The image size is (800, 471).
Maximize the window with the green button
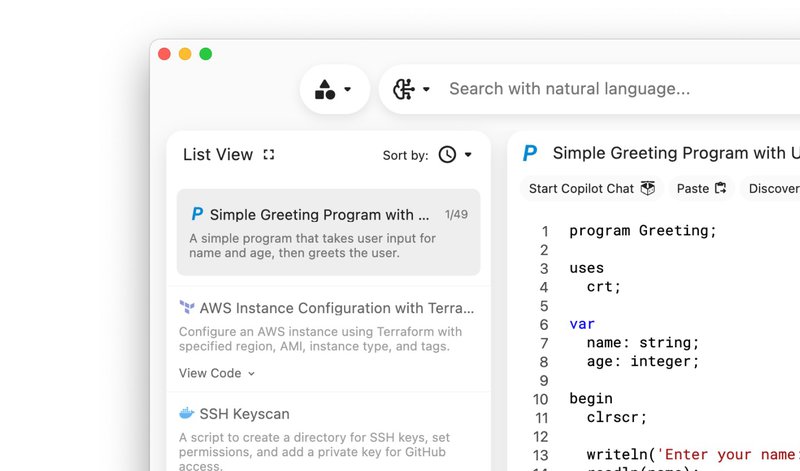pyautogui.click(x=206, y=54)
